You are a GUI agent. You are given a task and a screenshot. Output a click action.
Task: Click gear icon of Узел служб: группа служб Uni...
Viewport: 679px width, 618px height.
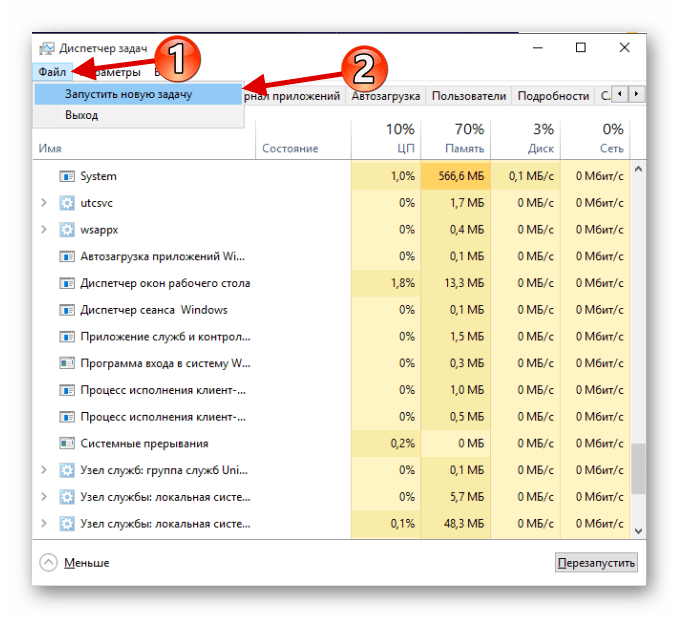click(x=67, y=470)
